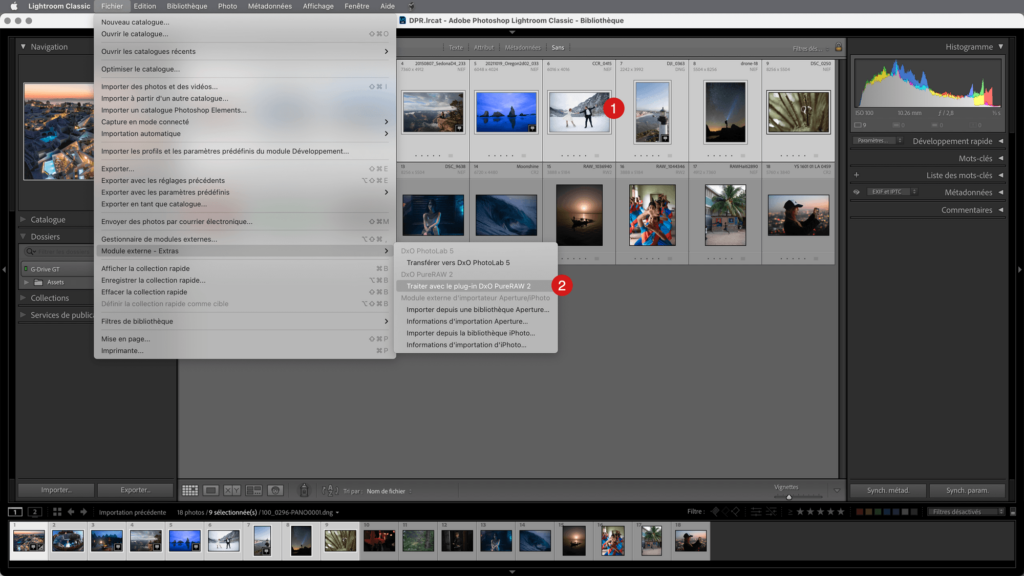
Task: Open the Edition menu
Action: click(x=144, y=6)
